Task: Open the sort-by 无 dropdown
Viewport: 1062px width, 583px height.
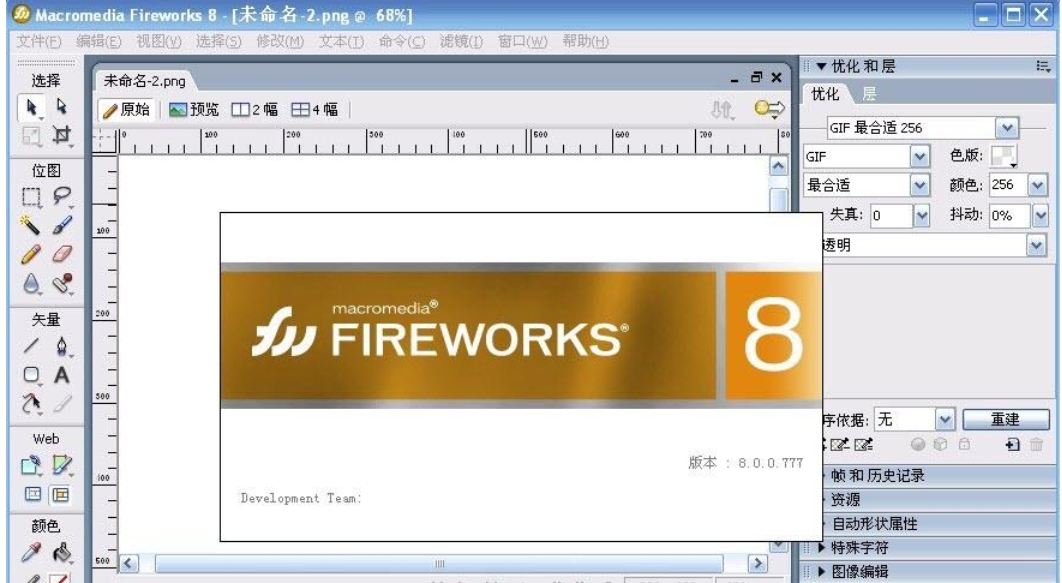Action: (x=945, y=420)
